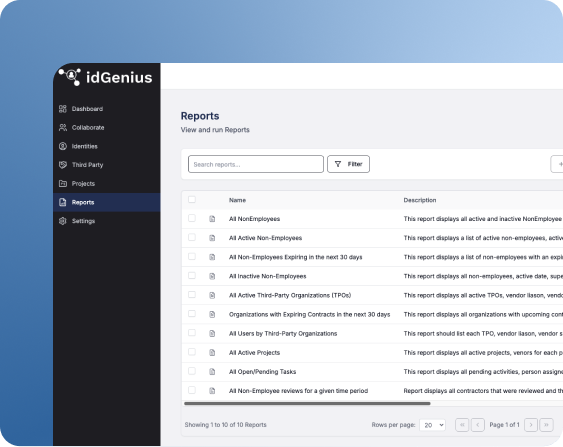
Task: Go to the first page arrow
Action: point(462,425)
